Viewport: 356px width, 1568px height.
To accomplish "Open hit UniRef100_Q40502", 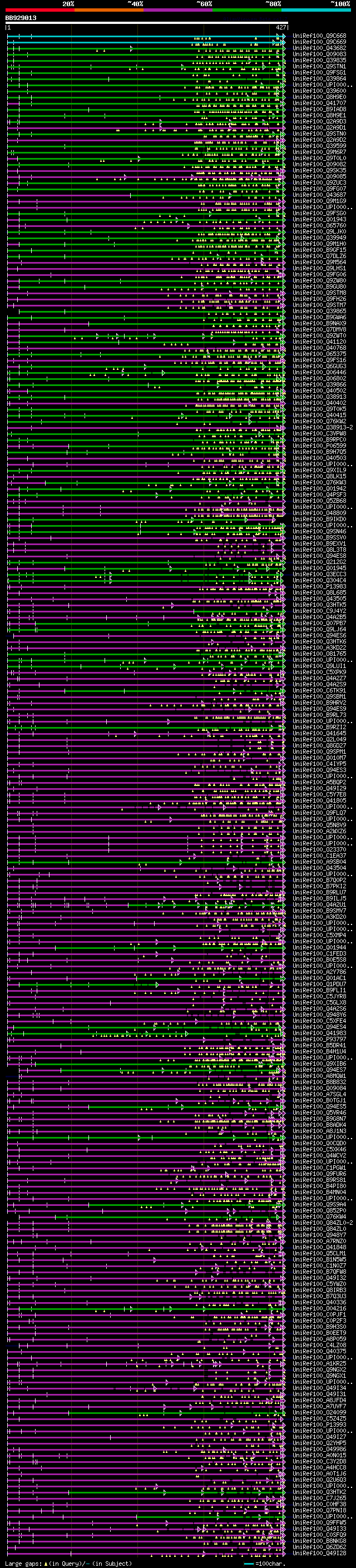I will pyautogui.click(x=319, y=391).
